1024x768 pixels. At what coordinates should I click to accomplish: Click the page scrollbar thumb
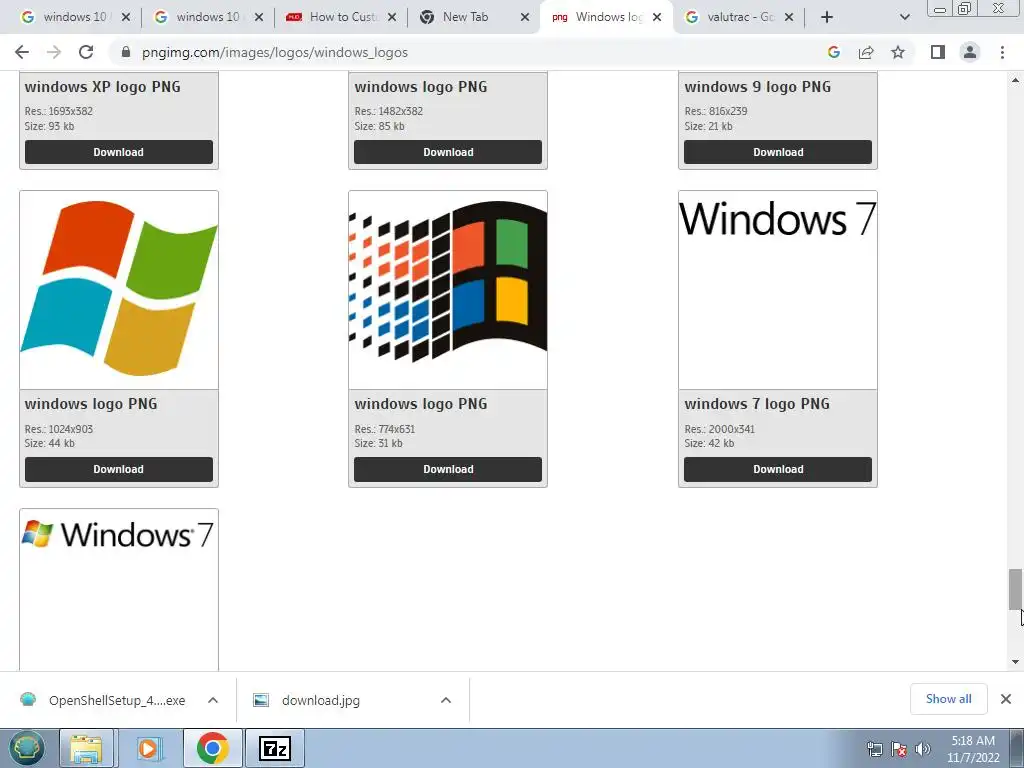[x=1016, y=589]
